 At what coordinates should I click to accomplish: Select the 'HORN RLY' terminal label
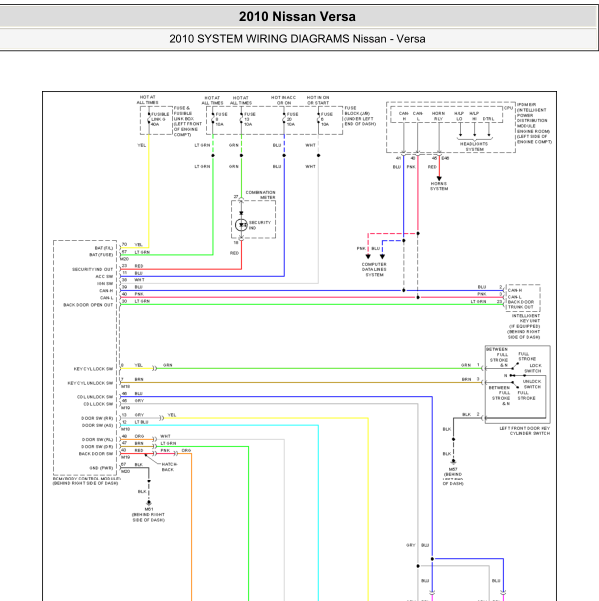pos(438,116)
